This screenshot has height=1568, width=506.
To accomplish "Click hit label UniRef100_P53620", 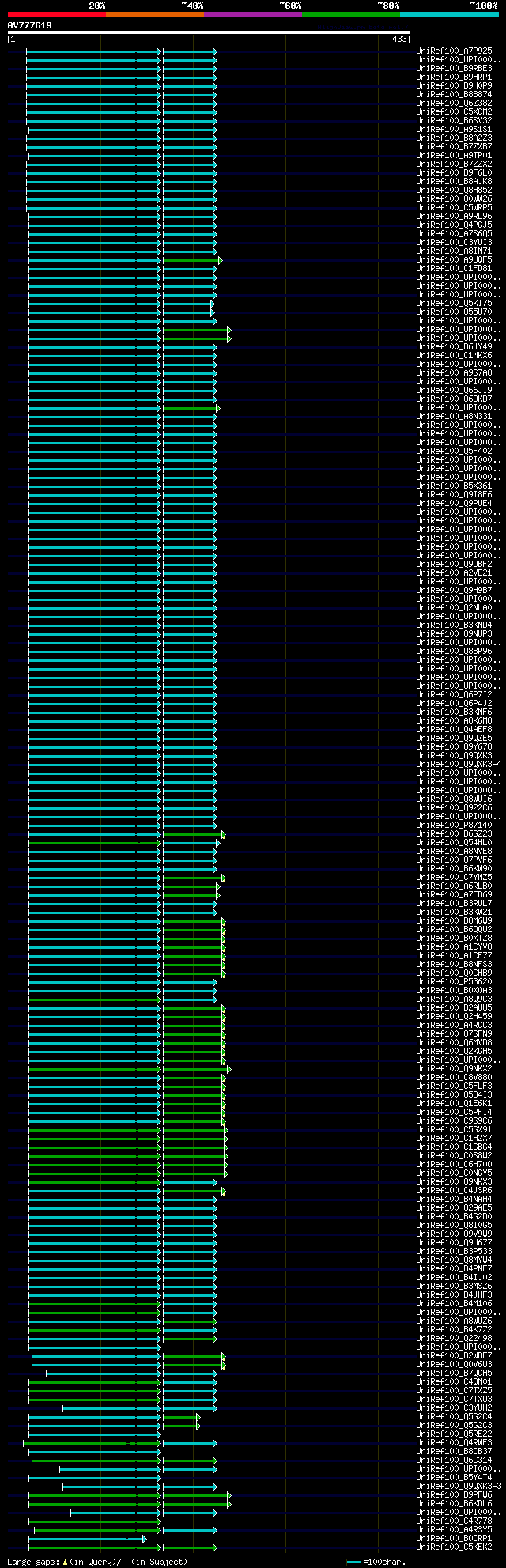I will pyautogui.click(x=454, y=981).
